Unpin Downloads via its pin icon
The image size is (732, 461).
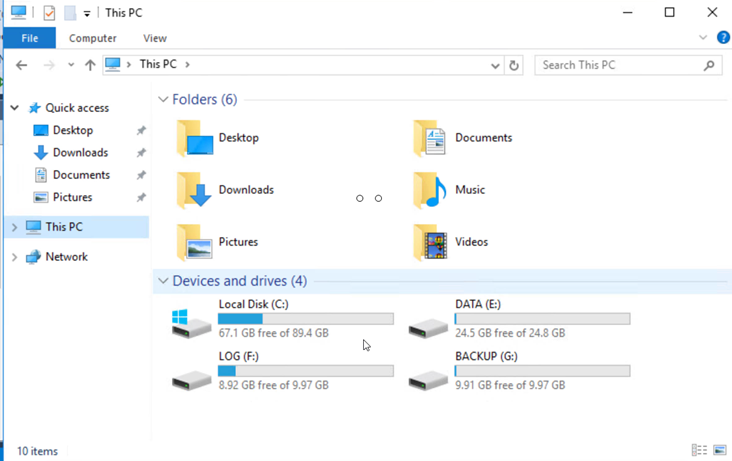pos(141,153)
